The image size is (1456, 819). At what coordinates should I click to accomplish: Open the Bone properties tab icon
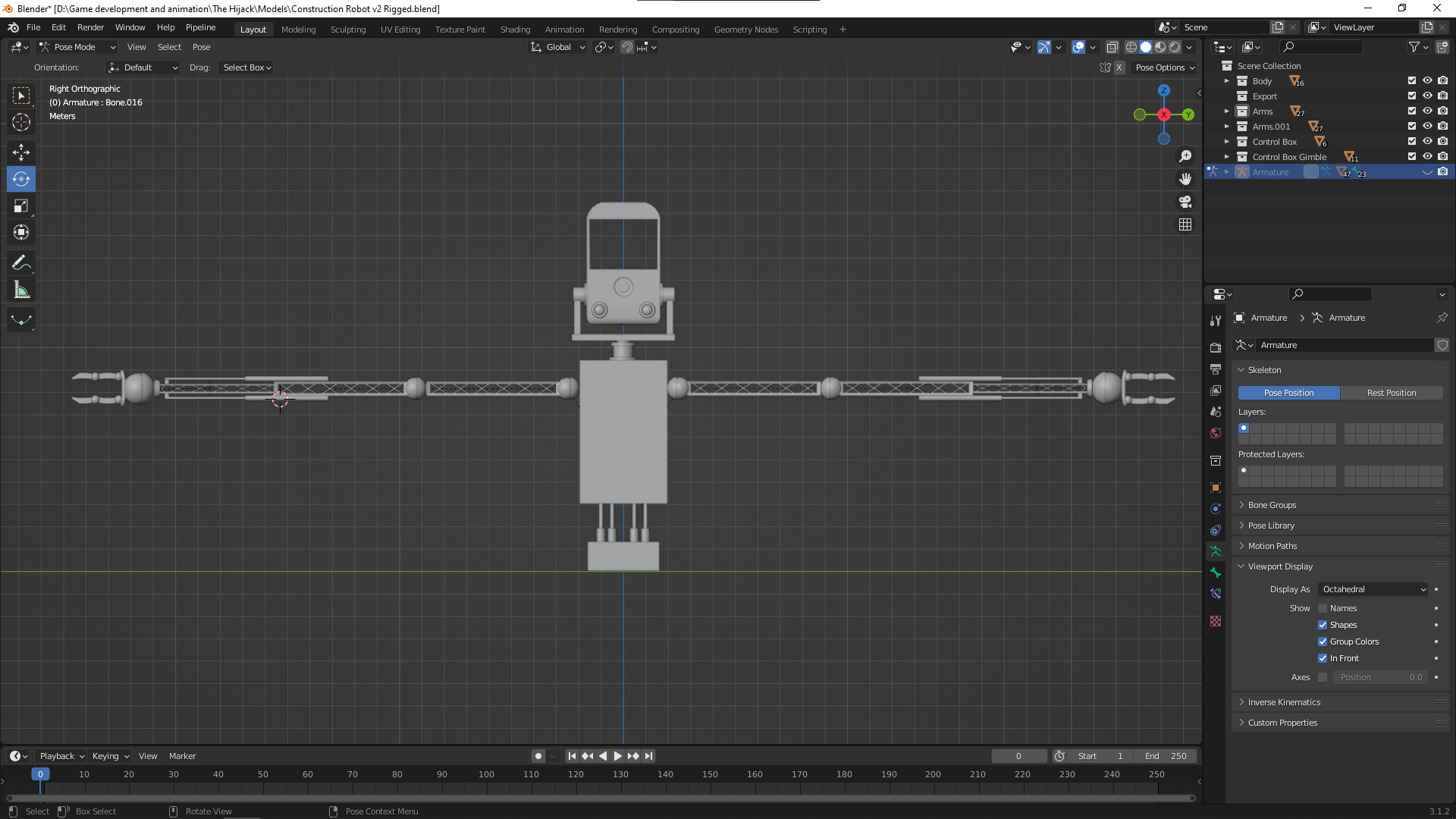[x=1216, y=573]
